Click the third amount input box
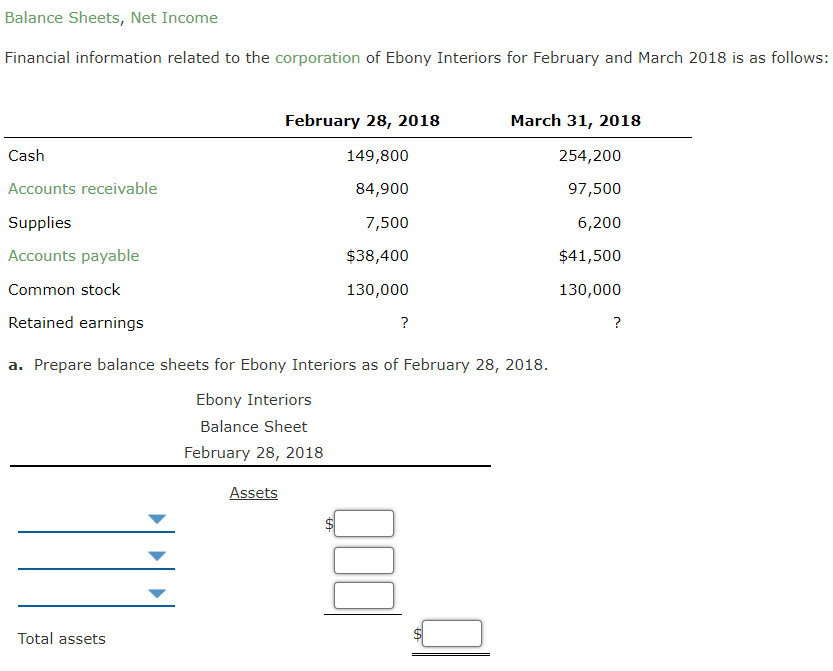The width and height of the screenshot is (833, 671). pos(364,595)
